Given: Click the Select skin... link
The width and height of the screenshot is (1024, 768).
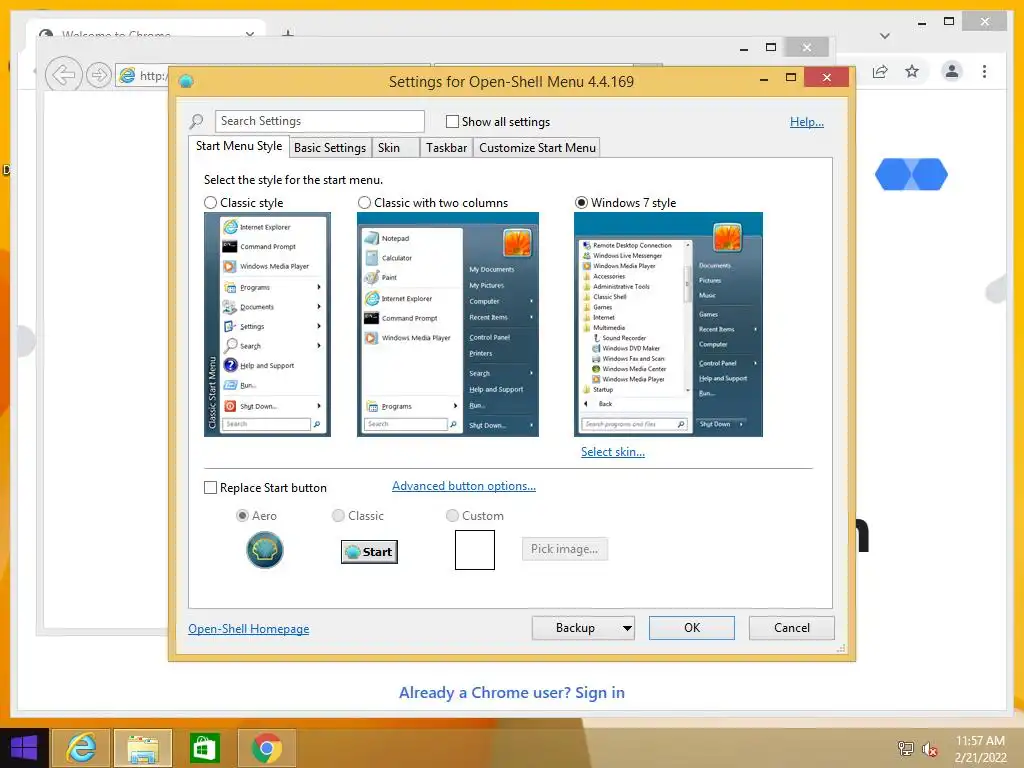Looking at the screenshot, I should (613, 452).
